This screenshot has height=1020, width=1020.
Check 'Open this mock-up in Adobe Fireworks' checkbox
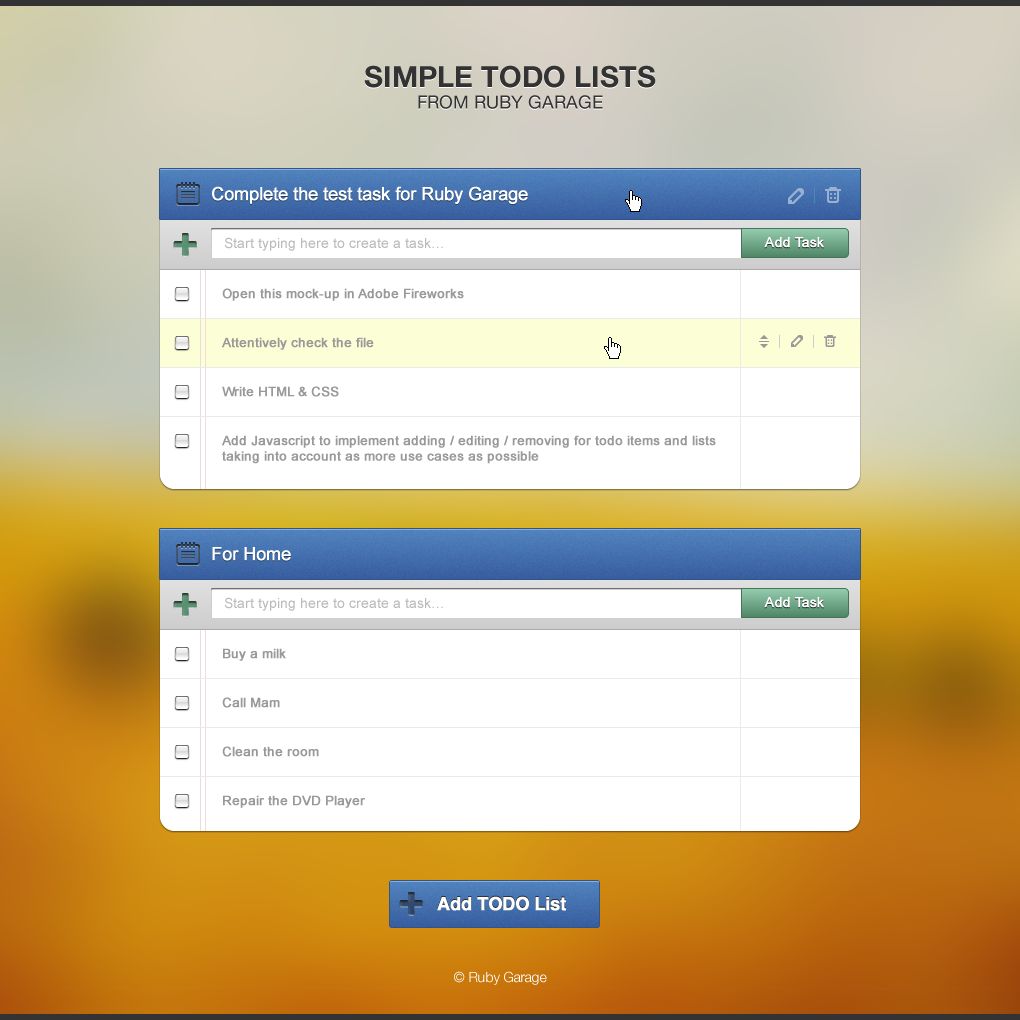[182, 294]
